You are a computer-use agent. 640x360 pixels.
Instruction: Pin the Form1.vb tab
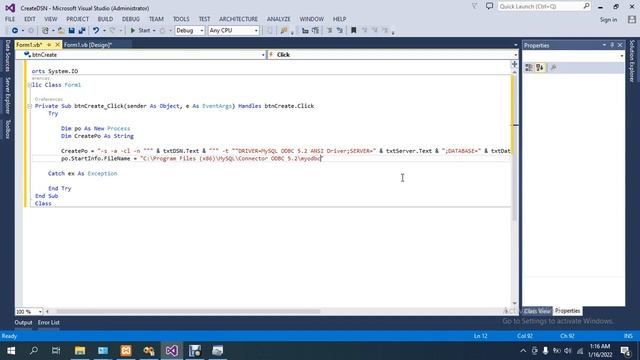click(x=49, y=44)
